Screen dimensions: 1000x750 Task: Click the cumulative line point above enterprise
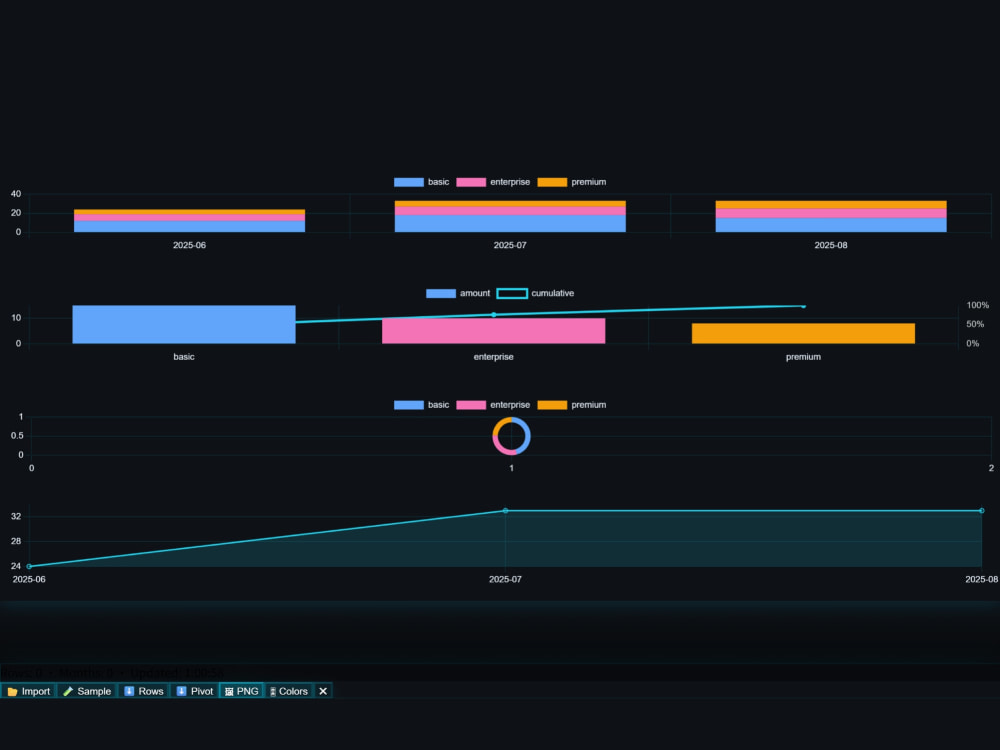(494, 315)
